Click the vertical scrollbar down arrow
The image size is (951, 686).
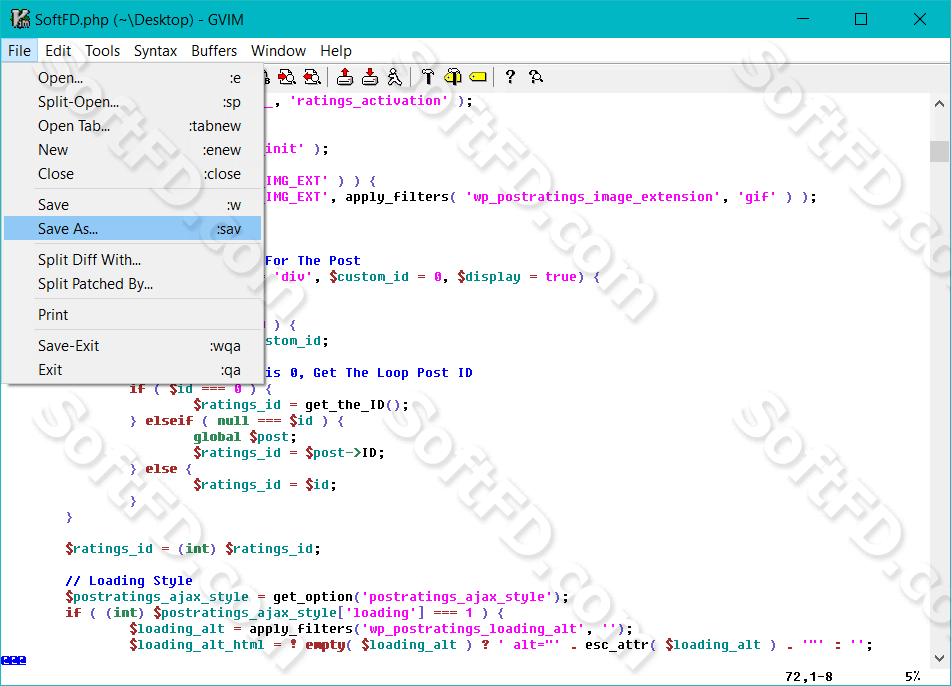[939, 657]
